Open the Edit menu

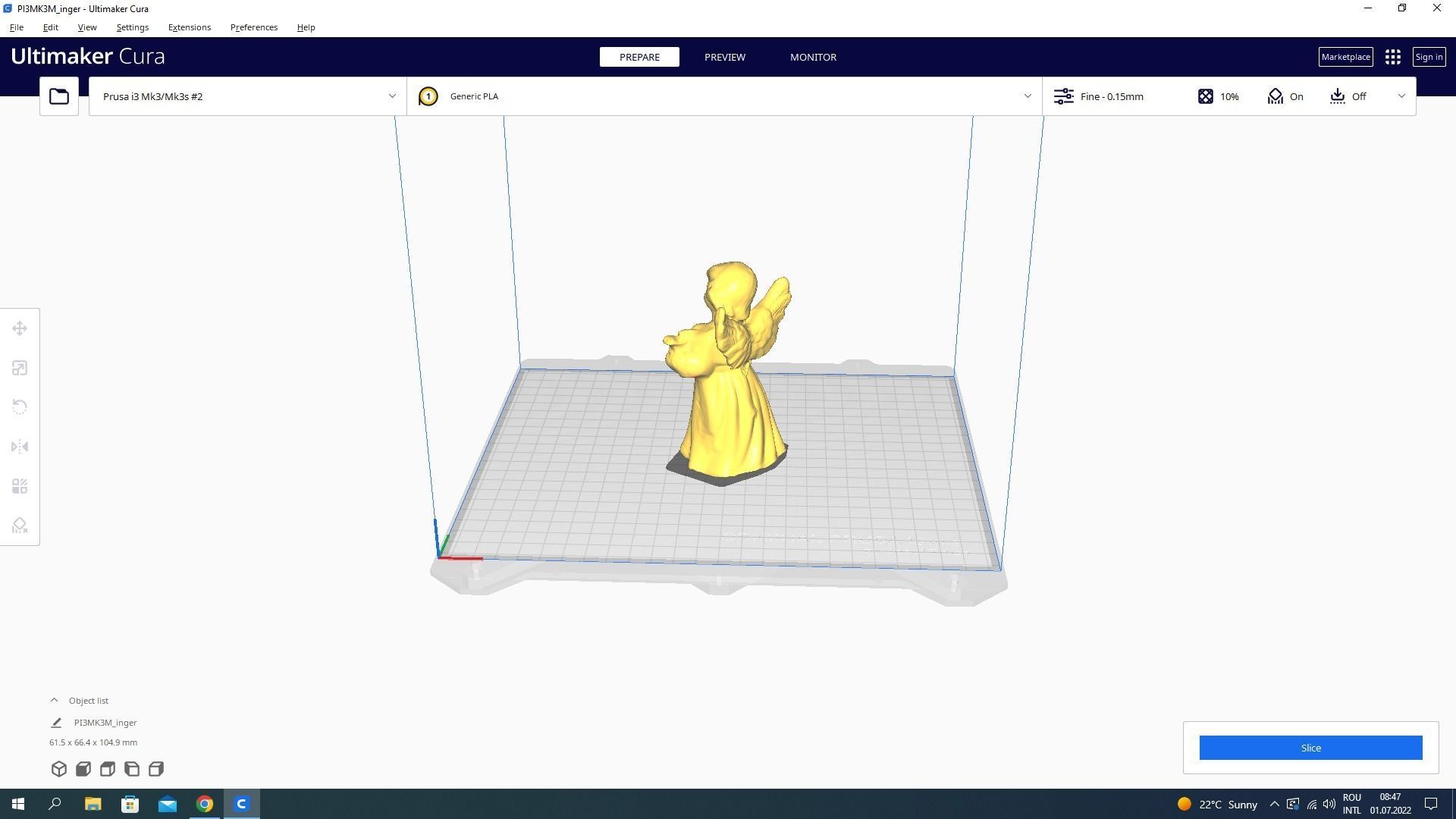[51, 27]
